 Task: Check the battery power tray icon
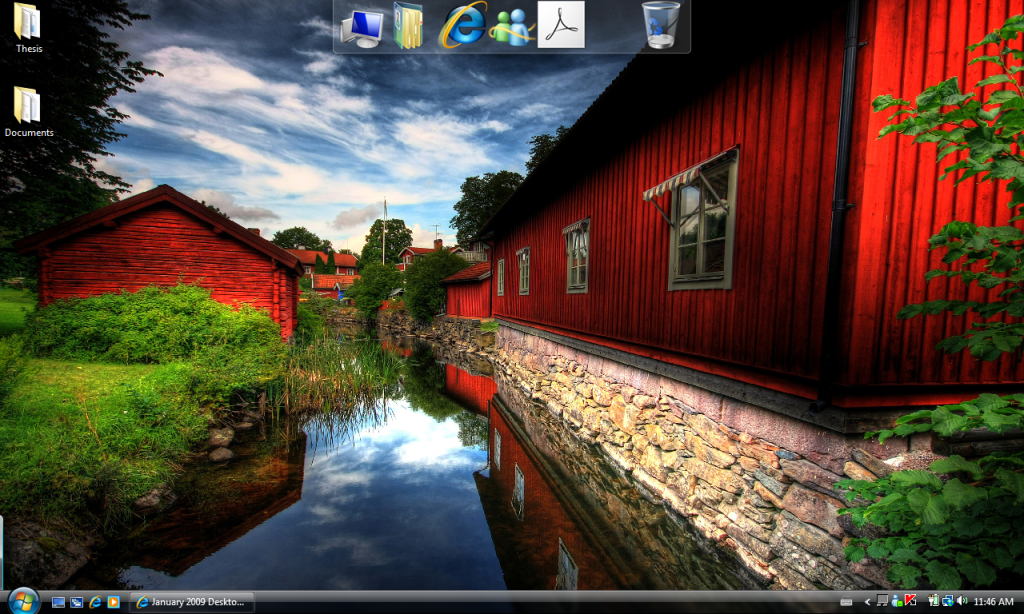coord(933,600)
